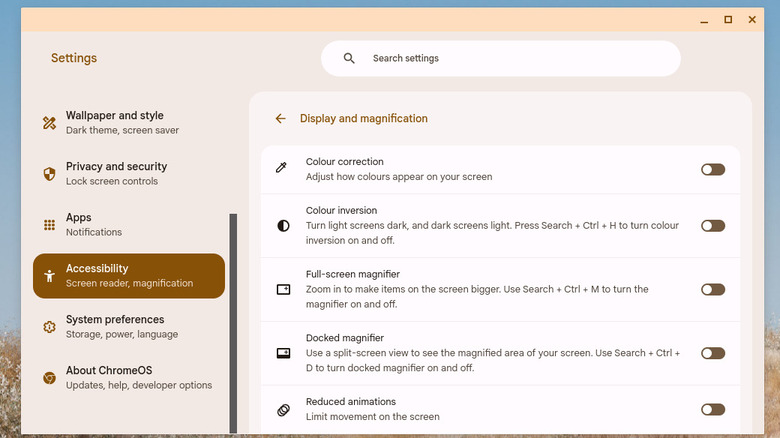Click the System preferences gear icon

[x=49, y=327]
